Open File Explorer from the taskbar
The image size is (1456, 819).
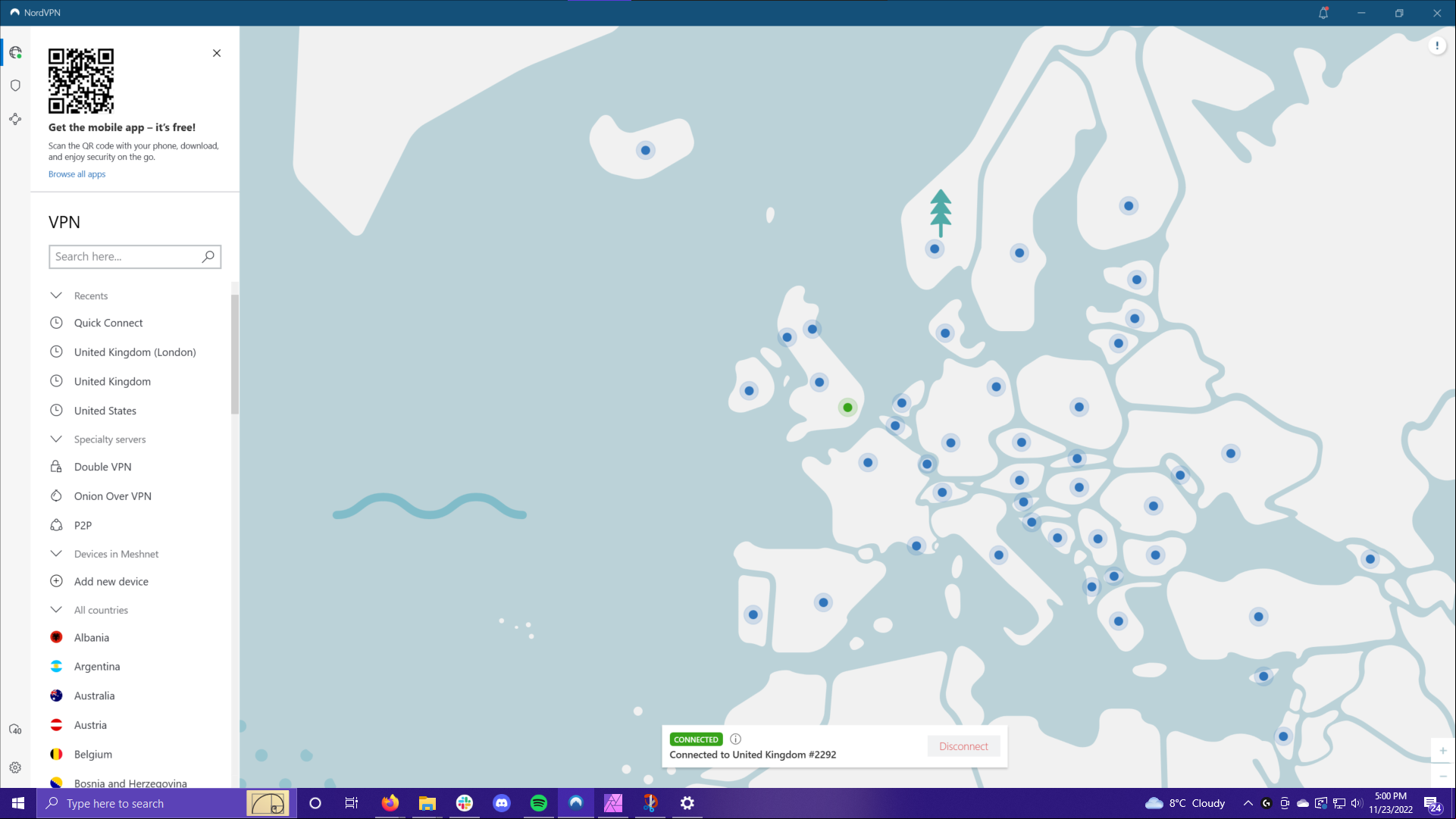click(427, 803)
